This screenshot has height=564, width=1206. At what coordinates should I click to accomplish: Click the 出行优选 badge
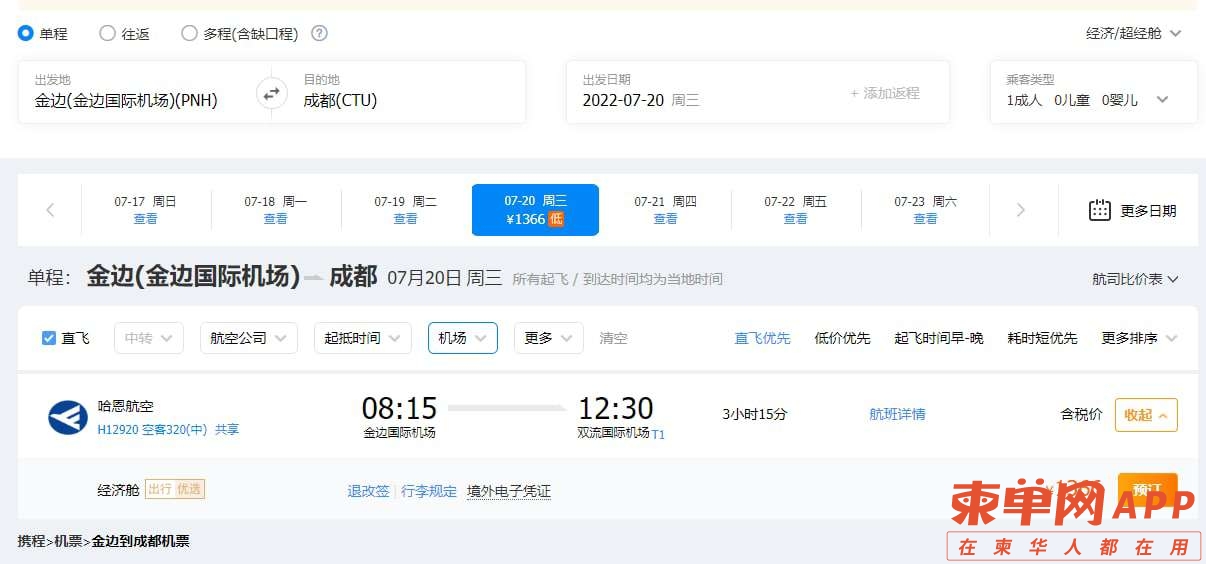[175, 489]
